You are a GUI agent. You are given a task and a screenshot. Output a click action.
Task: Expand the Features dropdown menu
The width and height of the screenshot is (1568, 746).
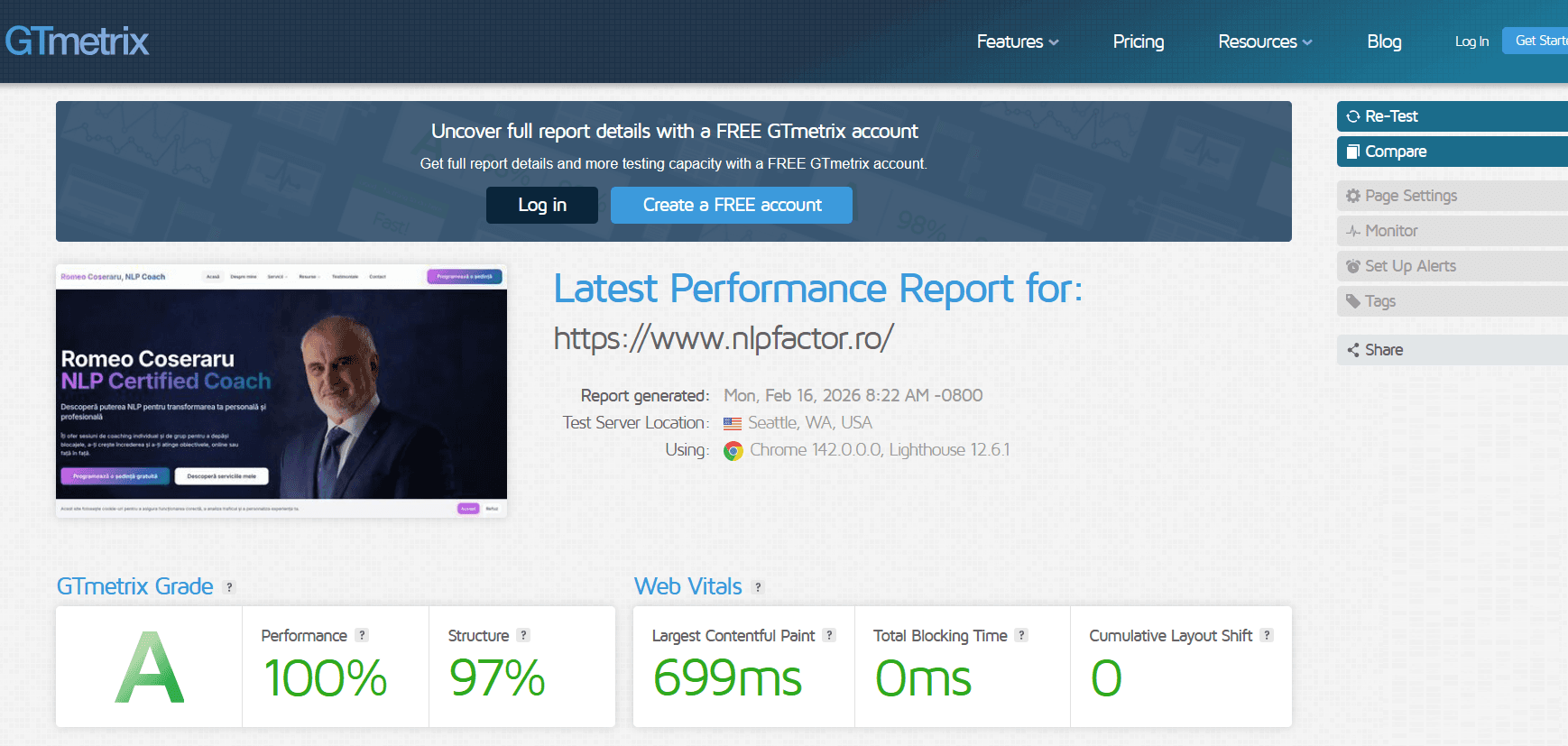(x=1018, y=41)
